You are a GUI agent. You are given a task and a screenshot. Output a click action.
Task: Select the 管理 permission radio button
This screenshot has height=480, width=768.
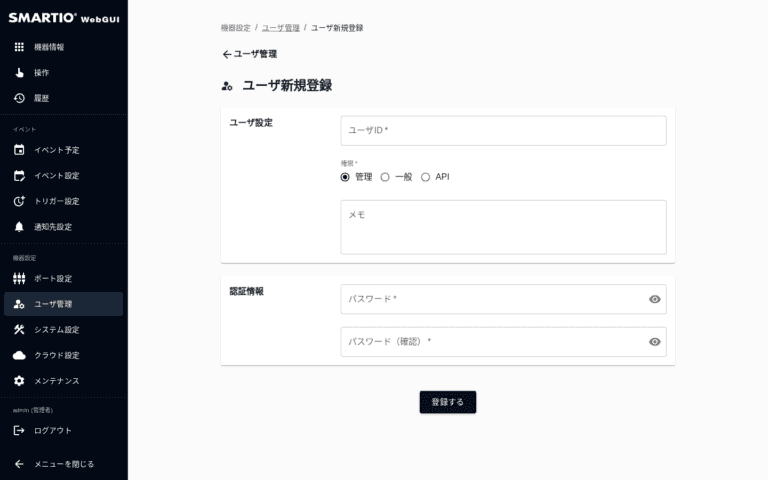(345, 177)
